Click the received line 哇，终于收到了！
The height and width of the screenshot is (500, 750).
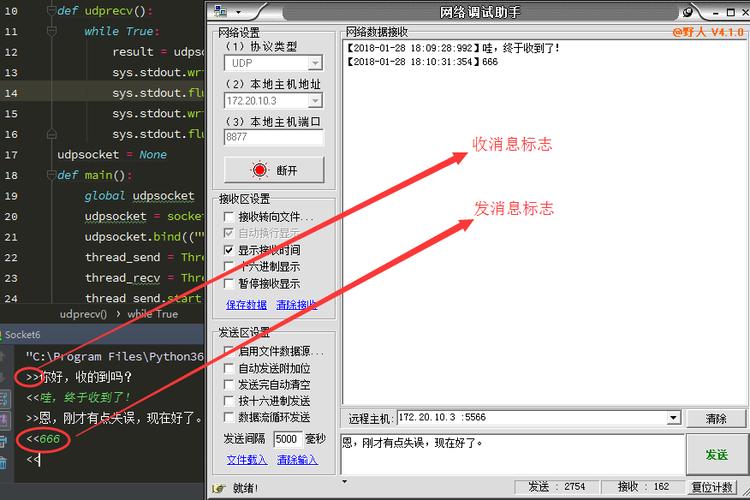point(452,48)
